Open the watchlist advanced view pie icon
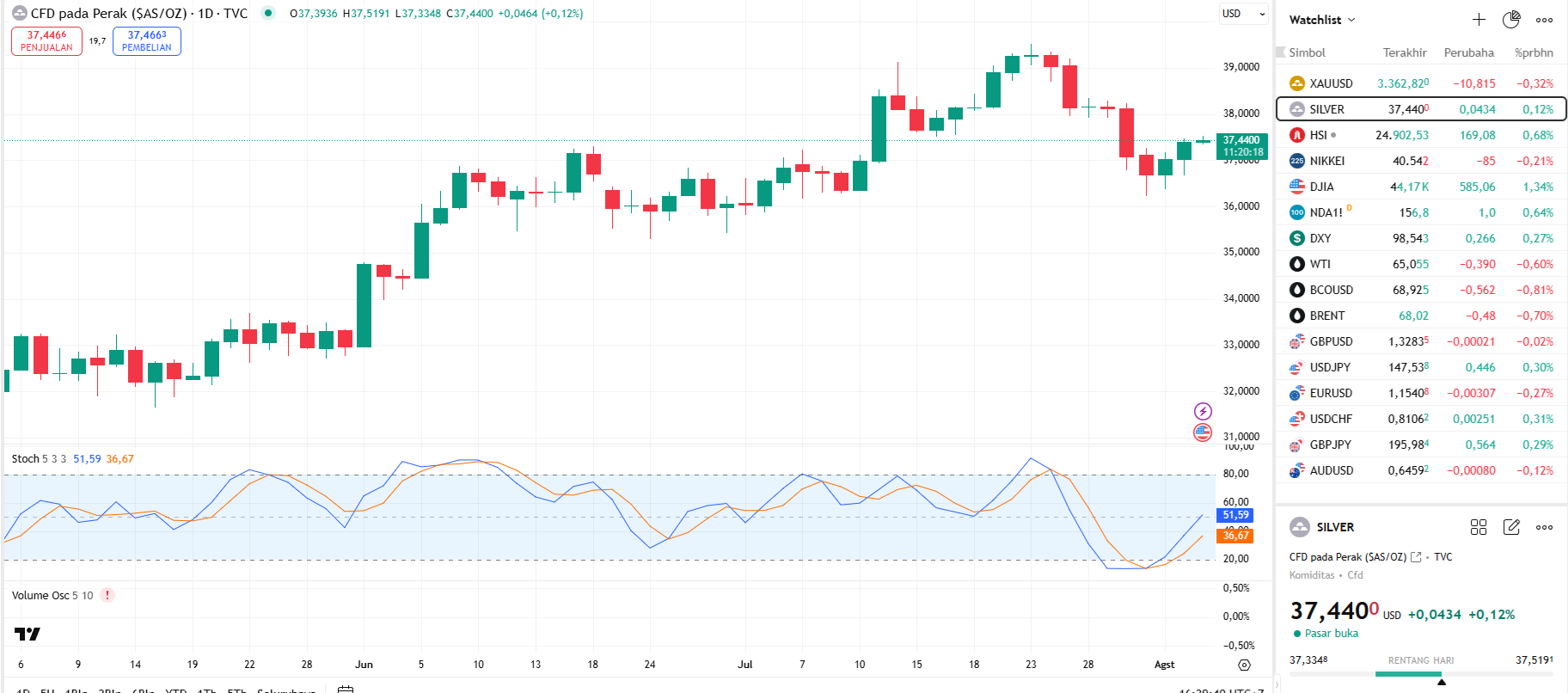The image size is (1568, 693). [1511, 20]
